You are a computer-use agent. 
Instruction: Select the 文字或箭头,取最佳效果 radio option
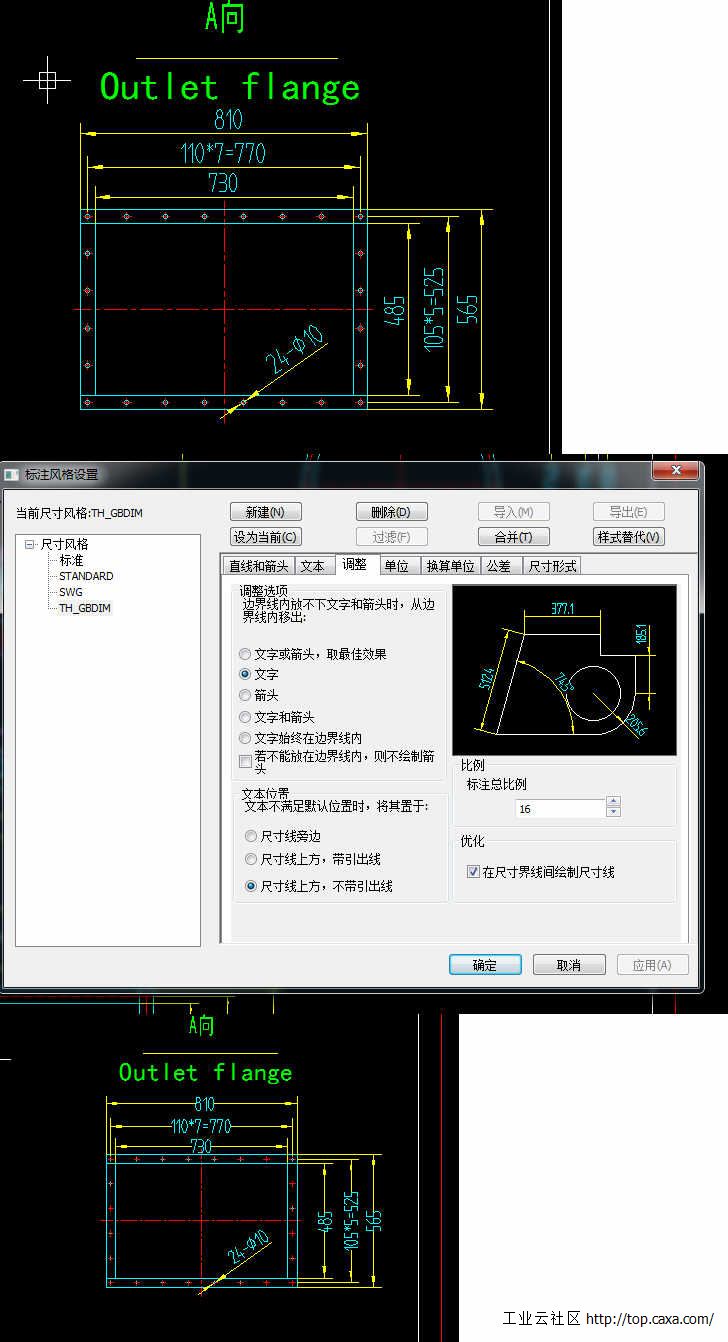[x=245, y=654]
